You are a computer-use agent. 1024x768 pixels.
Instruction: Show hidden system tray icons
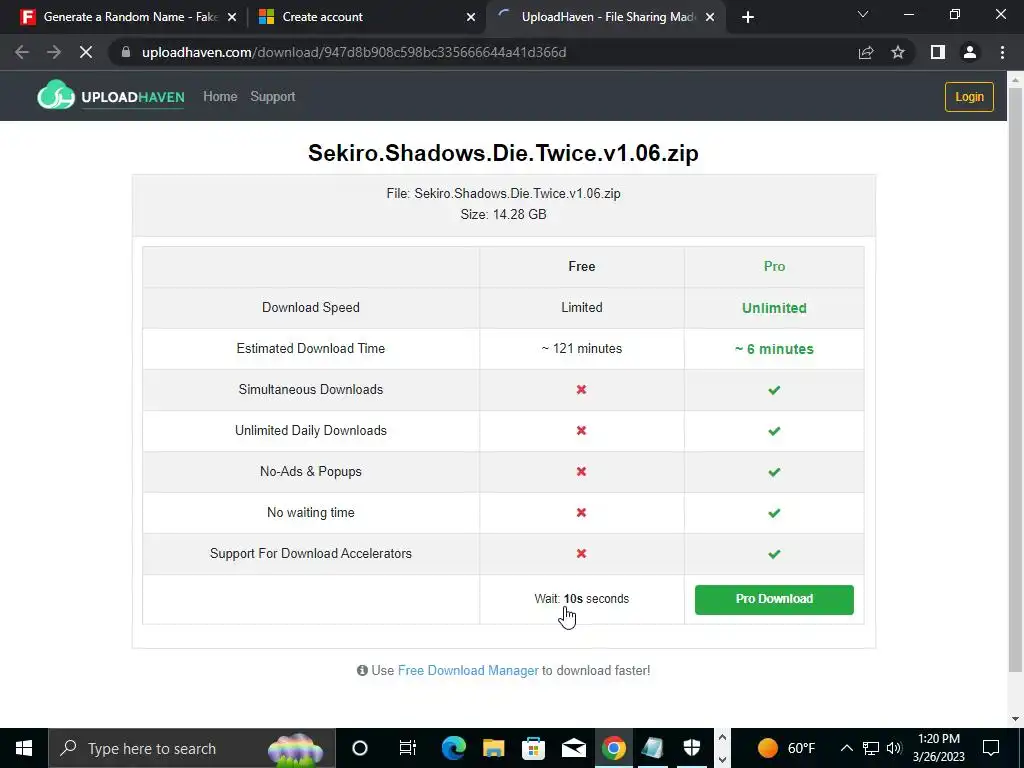click(846, 748)
